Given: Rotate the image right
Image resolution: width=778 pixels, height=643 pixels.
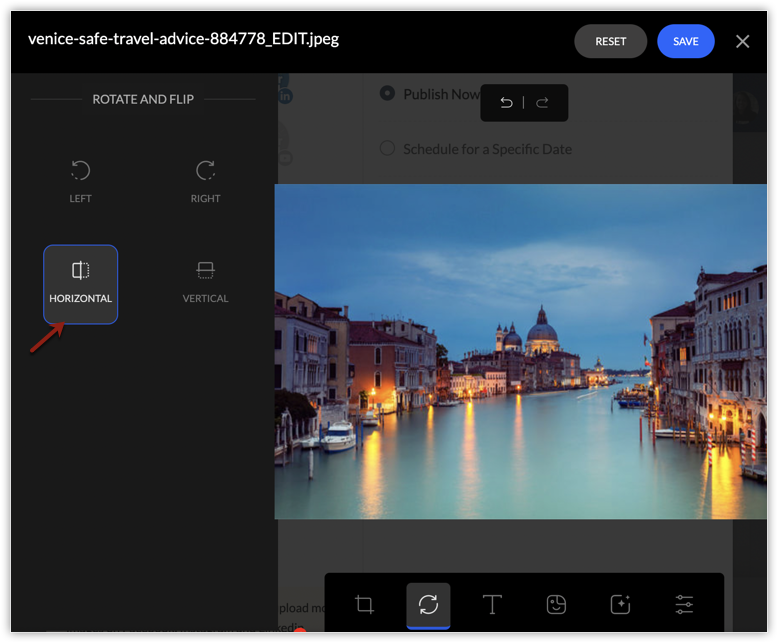Looking at the screenshot, I should point(205,182).
